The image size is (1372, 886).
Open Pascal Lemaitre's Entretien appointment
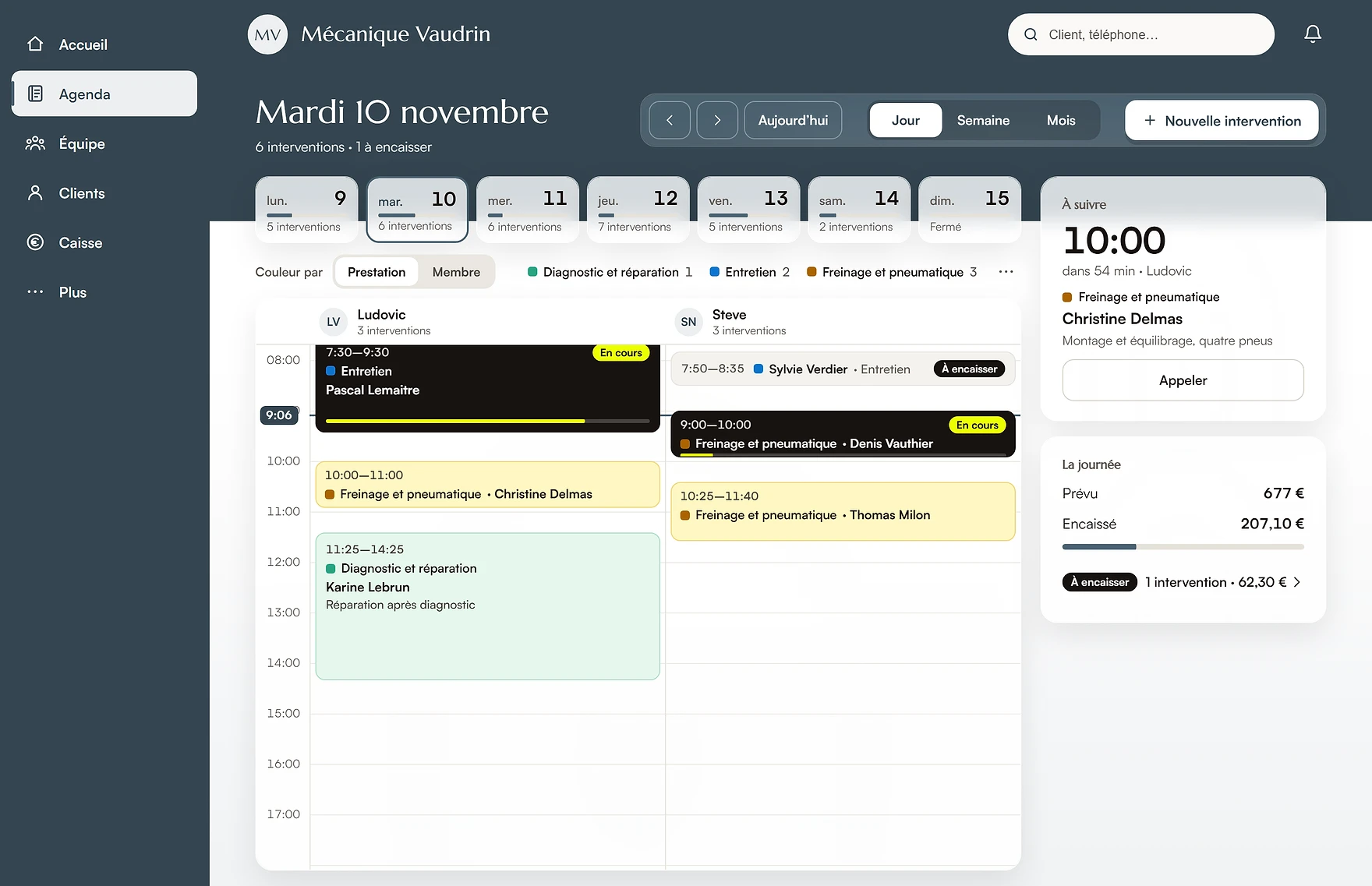[x=488, y=388]
